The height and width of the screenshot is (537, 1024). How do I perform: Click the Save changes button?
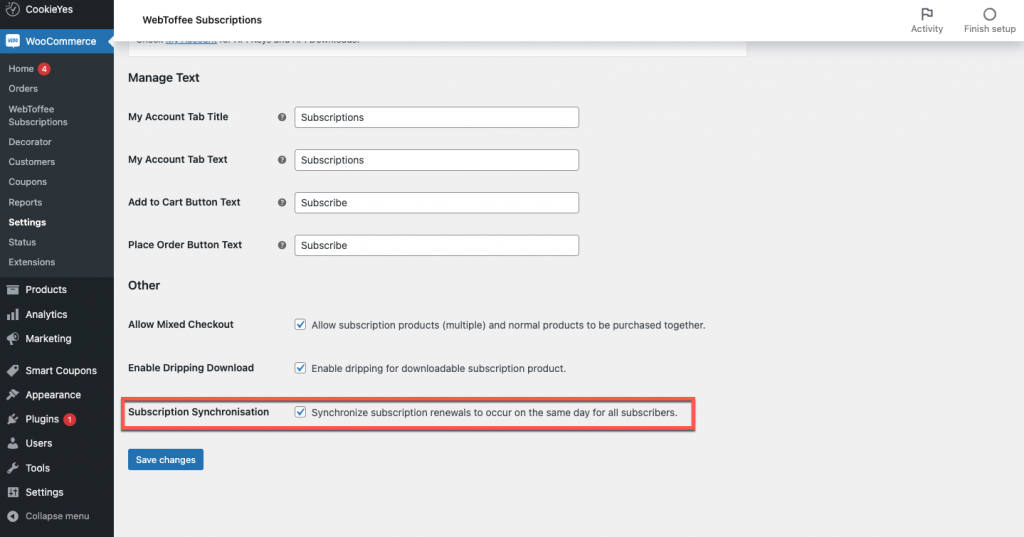tap(166, 459)
